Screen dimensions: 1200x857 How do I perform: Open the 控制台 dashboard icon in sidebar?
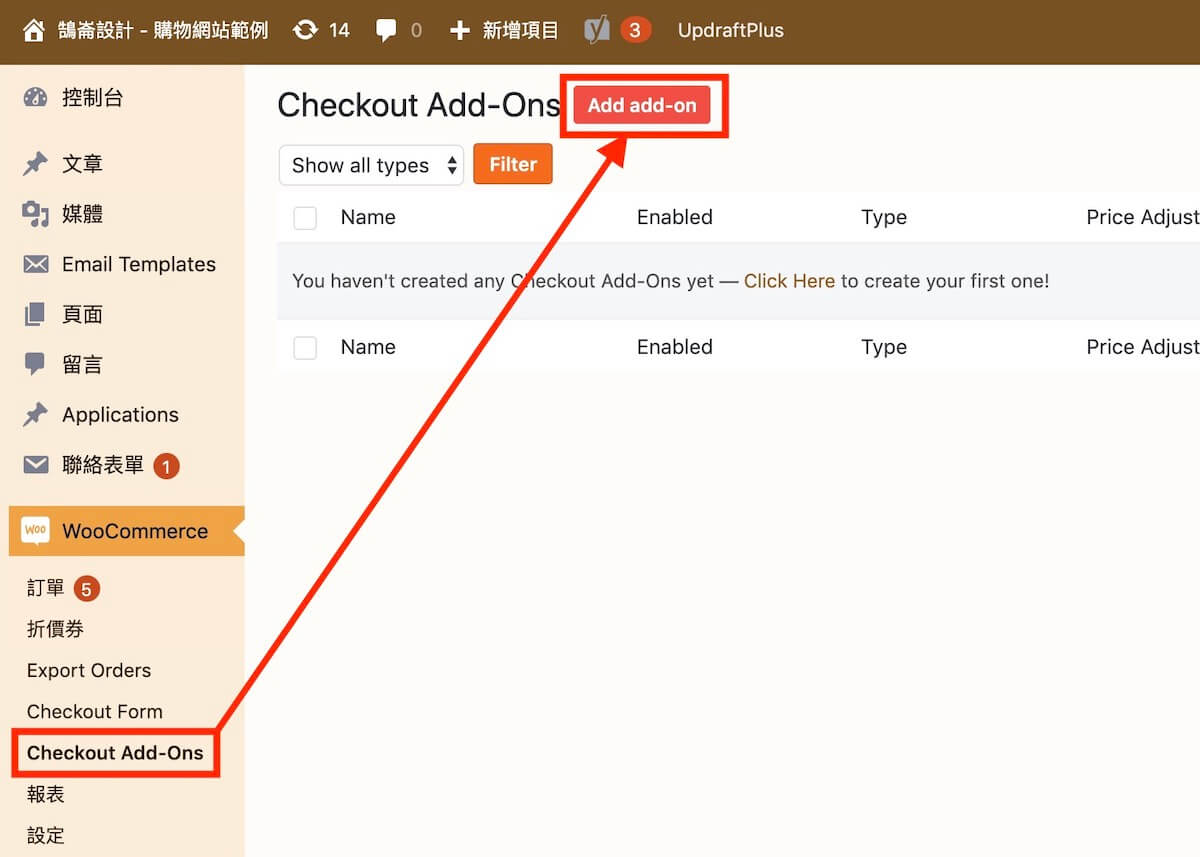[x=35, y=98]
